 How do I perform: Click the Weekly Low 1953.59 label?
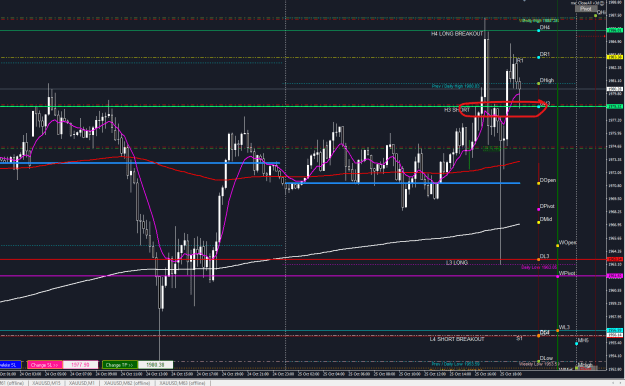[539, 364]
